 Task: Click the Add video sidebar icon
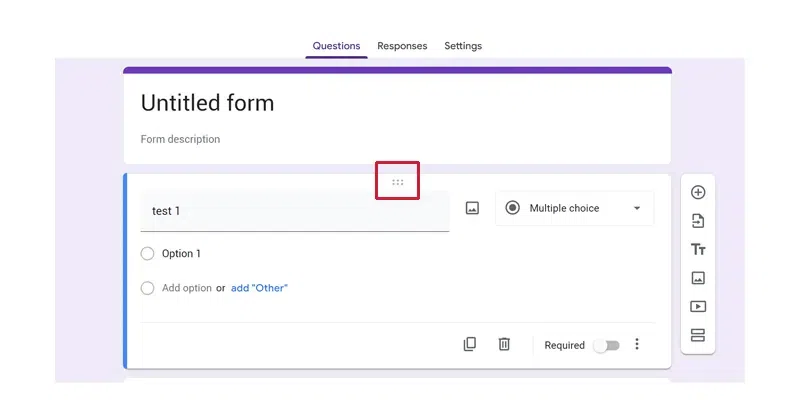[698, 306]
